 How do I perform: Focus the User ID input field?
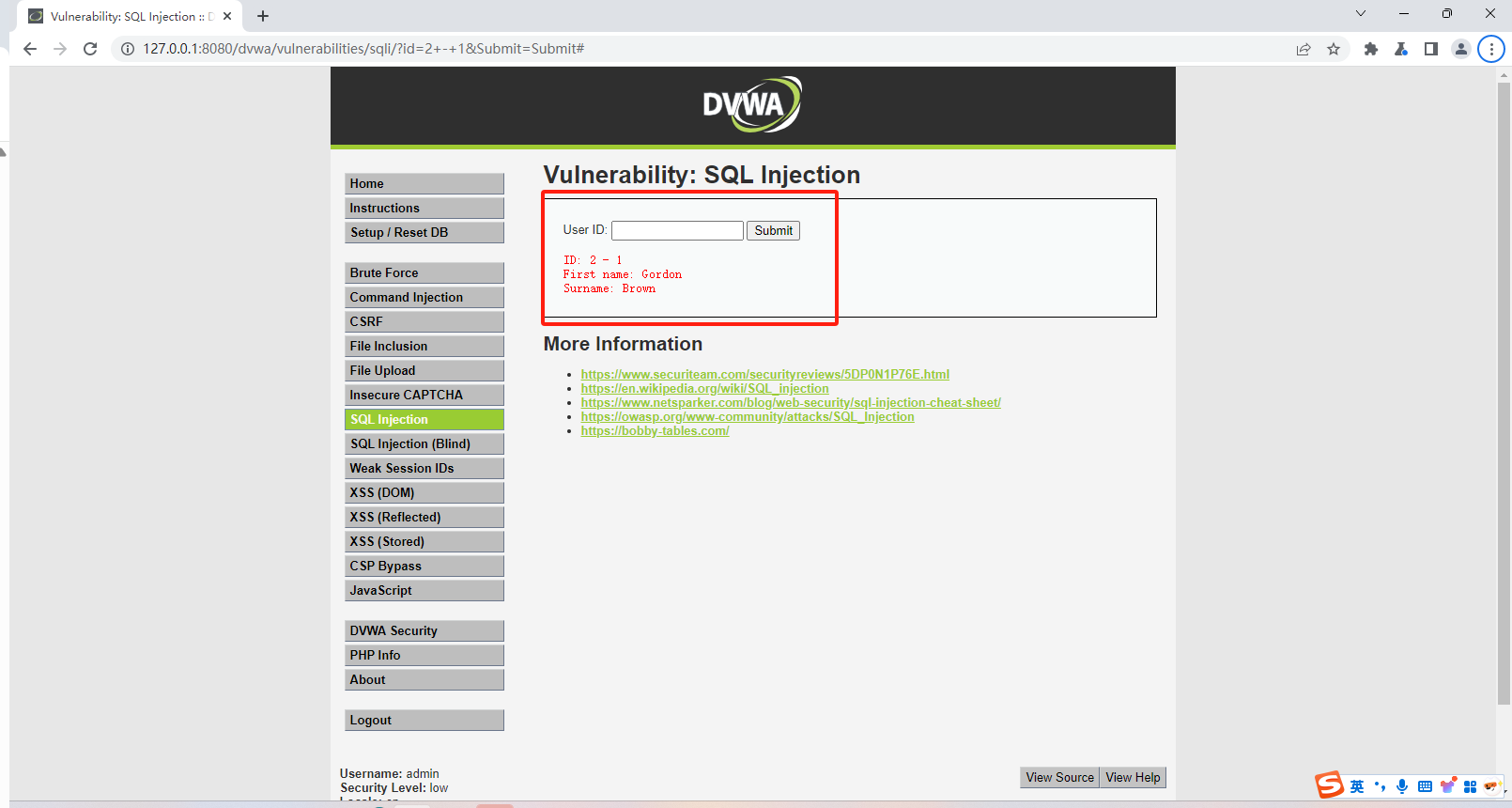tap(677, 230)
